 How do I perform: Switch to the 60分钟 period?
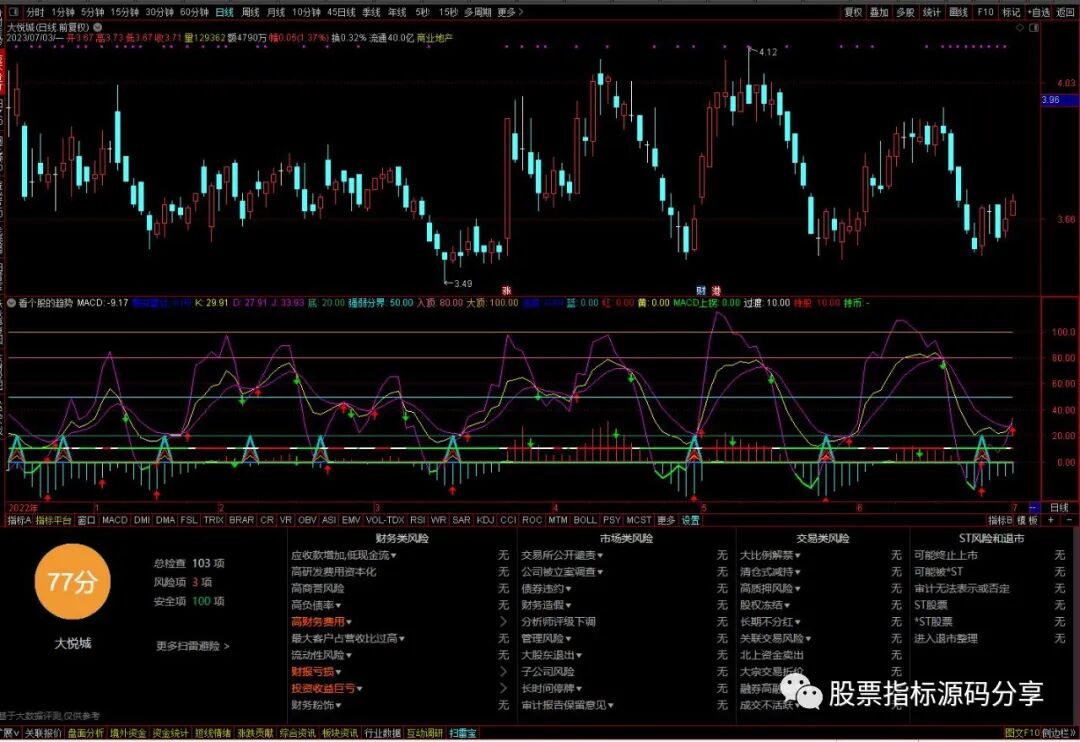[x=194, y=12]
